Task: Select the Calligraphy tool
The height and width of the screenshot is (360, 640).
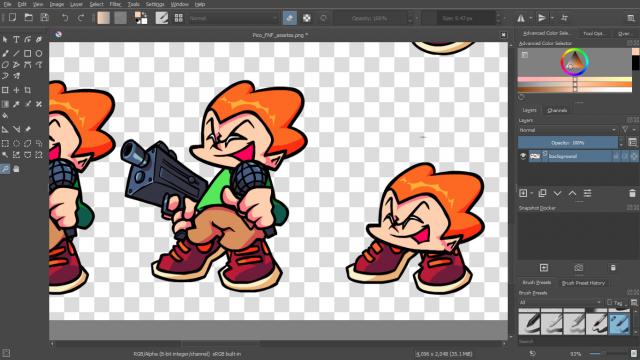Action: pyautogui.click(x=39, y=40)
